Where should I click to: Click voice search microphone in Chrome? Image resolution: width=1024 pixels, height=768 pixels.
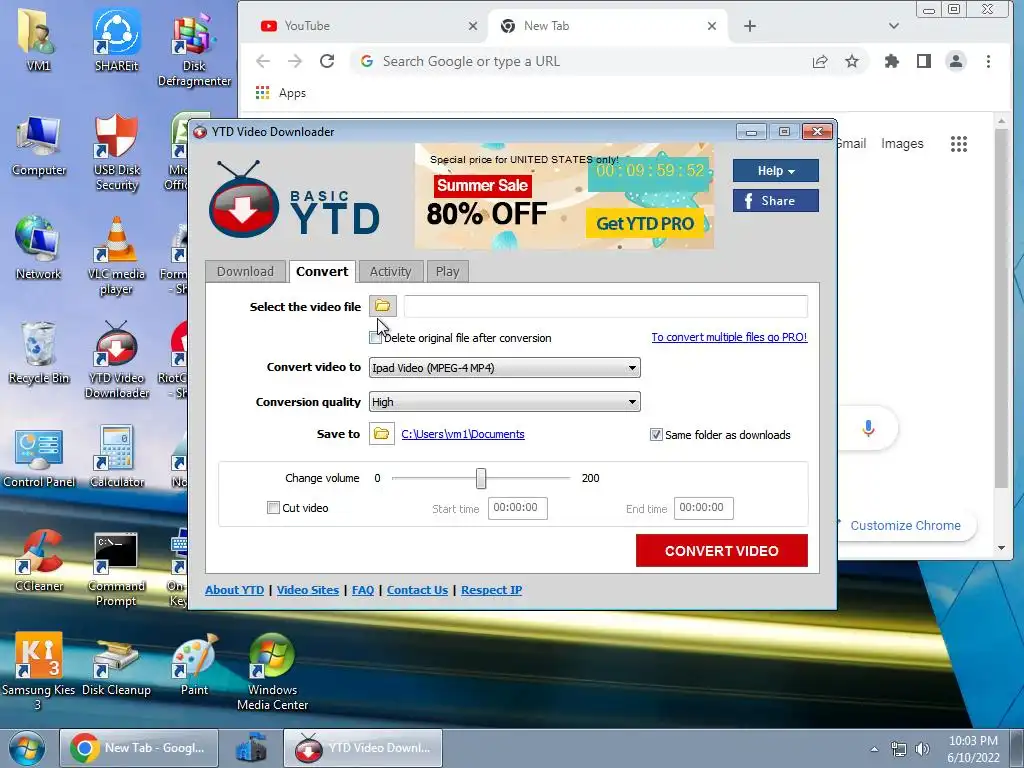tap(868, 428)
